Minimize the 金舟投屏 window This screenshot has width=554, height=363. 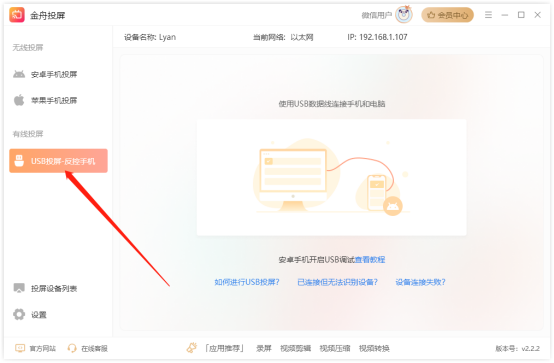pos(505,15)
